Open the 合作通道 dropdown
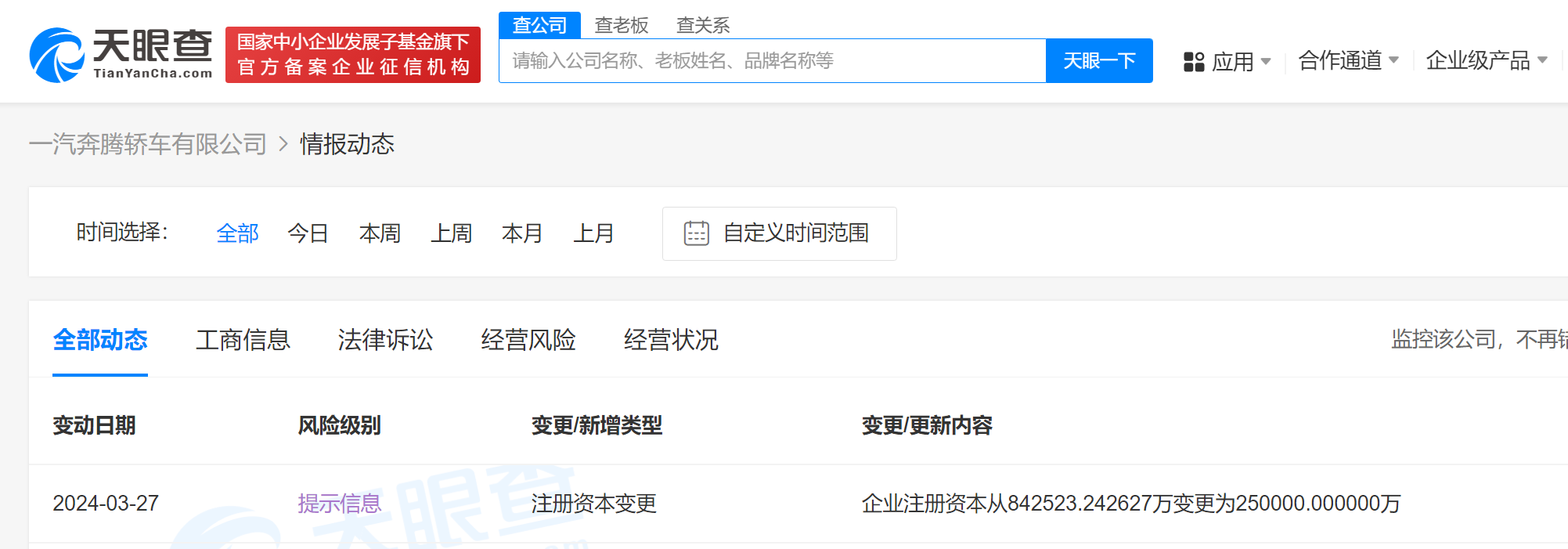The height and width of the screenshot is (549, 1568). 1347,60
